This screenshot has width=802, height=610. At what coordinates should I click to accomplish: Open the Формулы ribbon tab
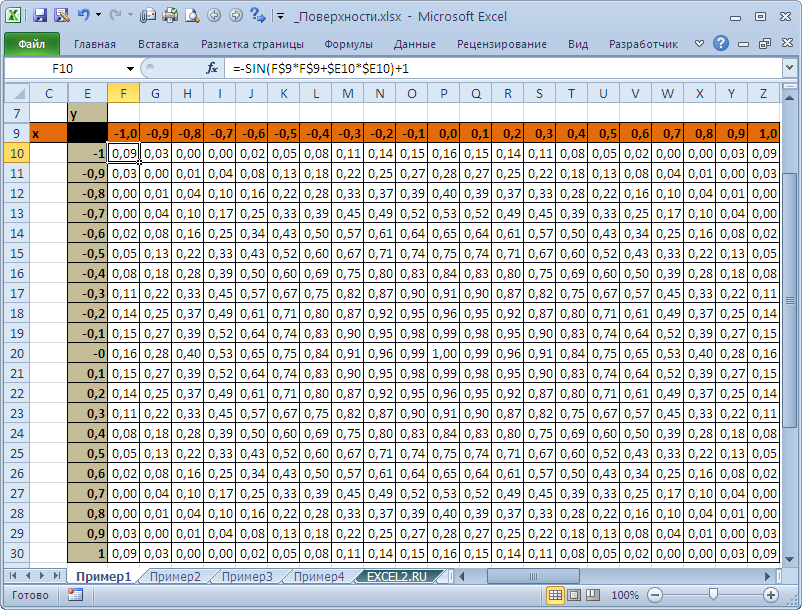(348, 44)
